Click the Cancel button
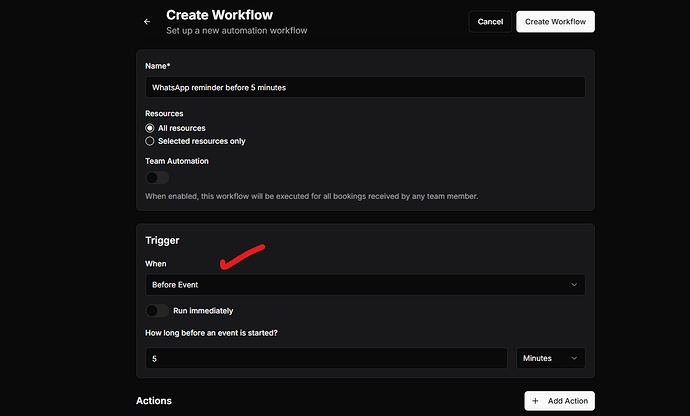Viewport: 690px width, 416px height. tap(490, 22)
